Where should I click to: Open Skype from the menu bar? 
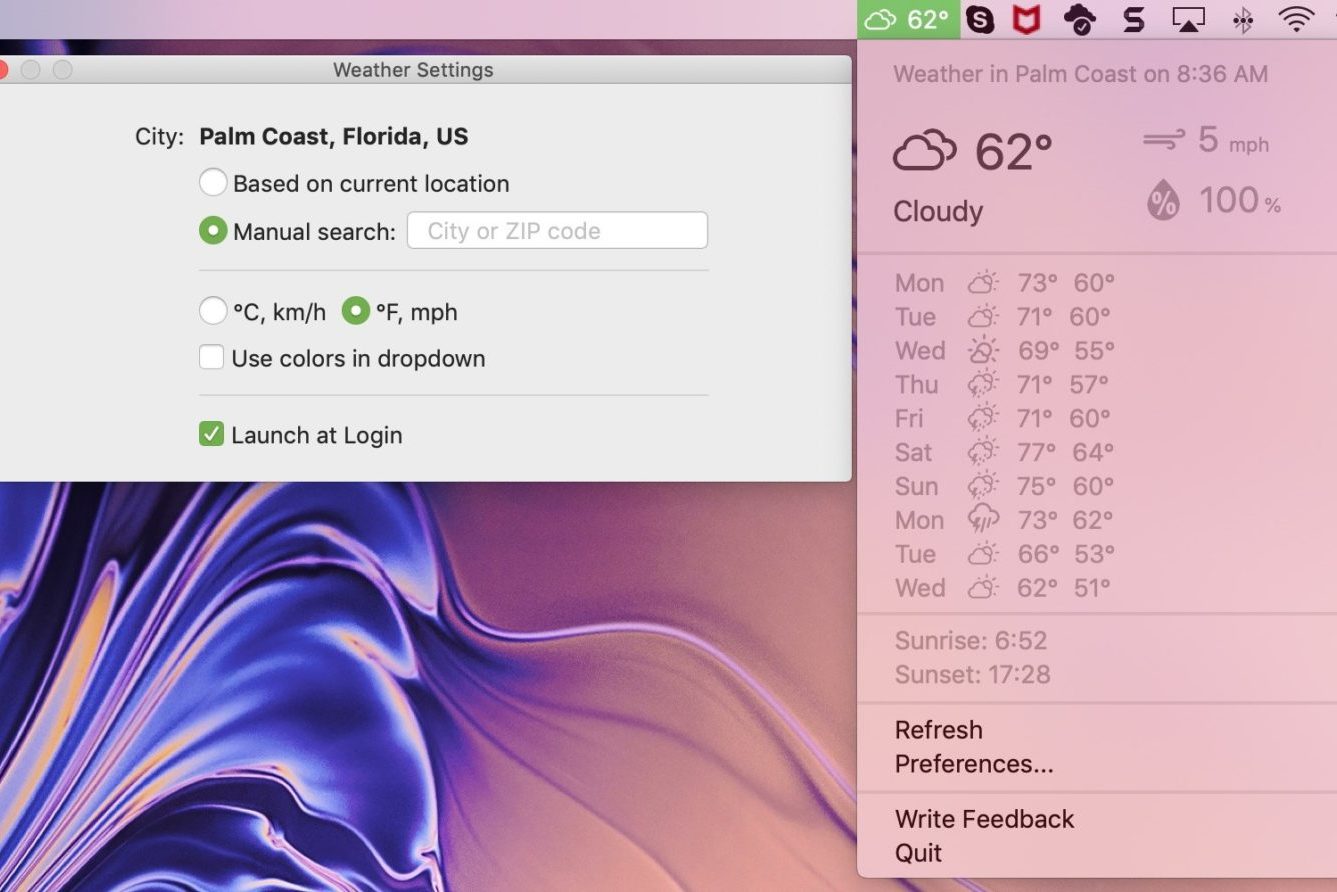click(981, 17)
